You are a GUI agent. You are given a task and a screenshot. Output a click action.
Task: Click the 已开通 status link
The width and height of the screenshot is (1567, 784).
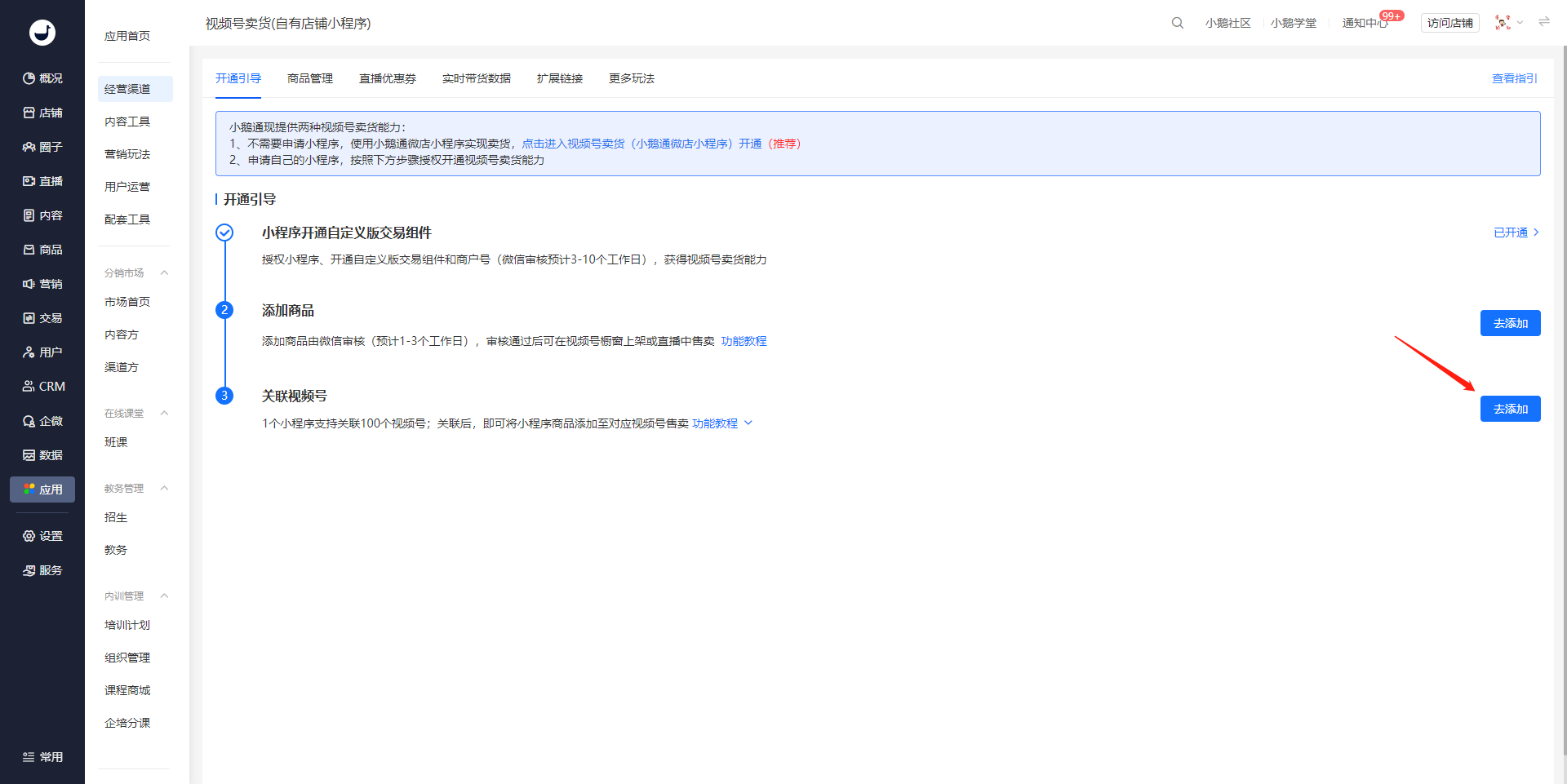click(1516, 233)
